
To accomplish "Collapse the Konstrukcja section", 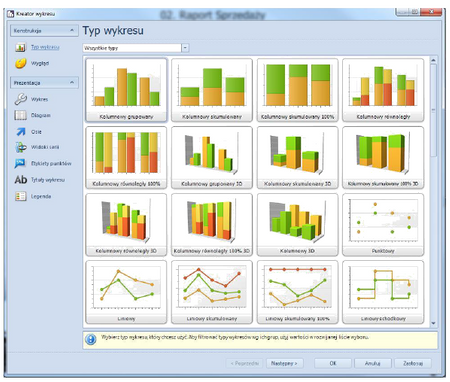I will pyautogui.click(x=72, y=30).
